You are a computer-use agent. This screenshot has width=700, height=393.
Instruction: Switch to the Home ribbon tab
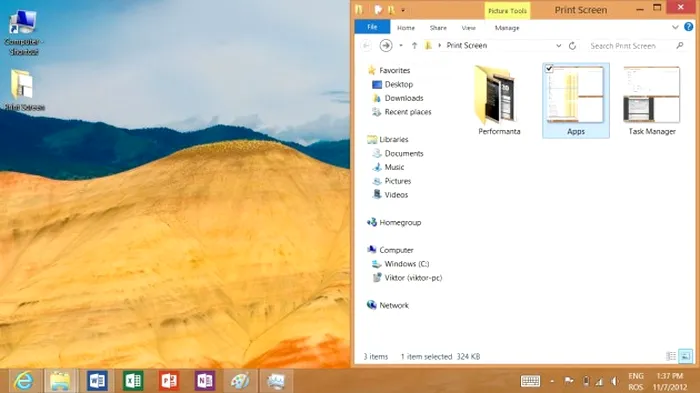point(406,28)
